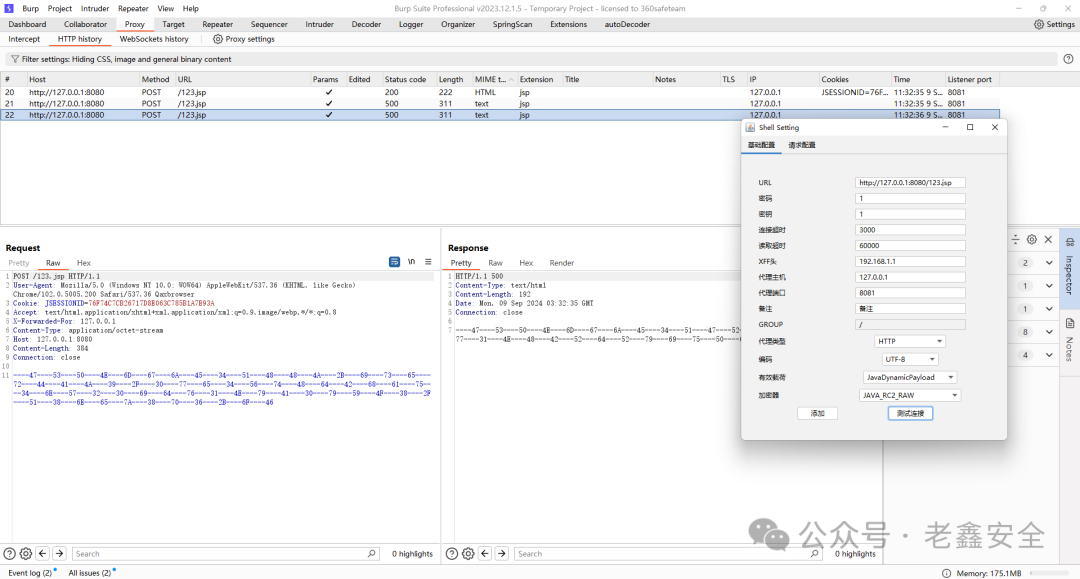Screen dimensions: 1080x579
Task: Select history row number 21
Action: [500, 103]
